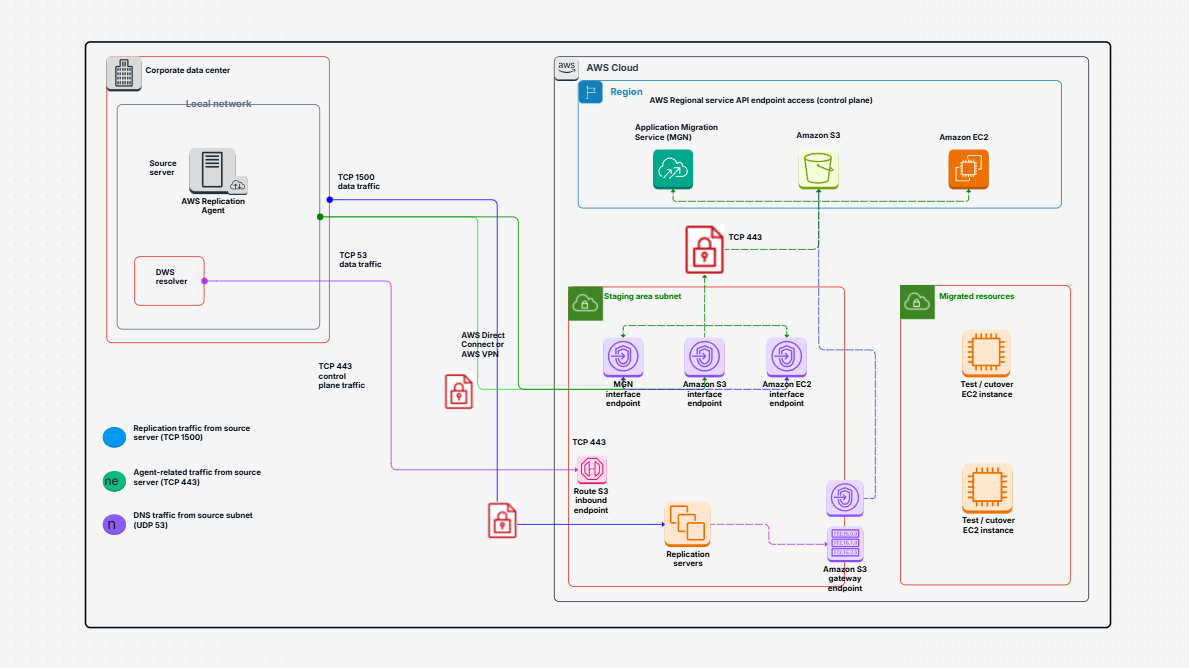Click 'Agent-related traffic from source server' legend text

197,477
